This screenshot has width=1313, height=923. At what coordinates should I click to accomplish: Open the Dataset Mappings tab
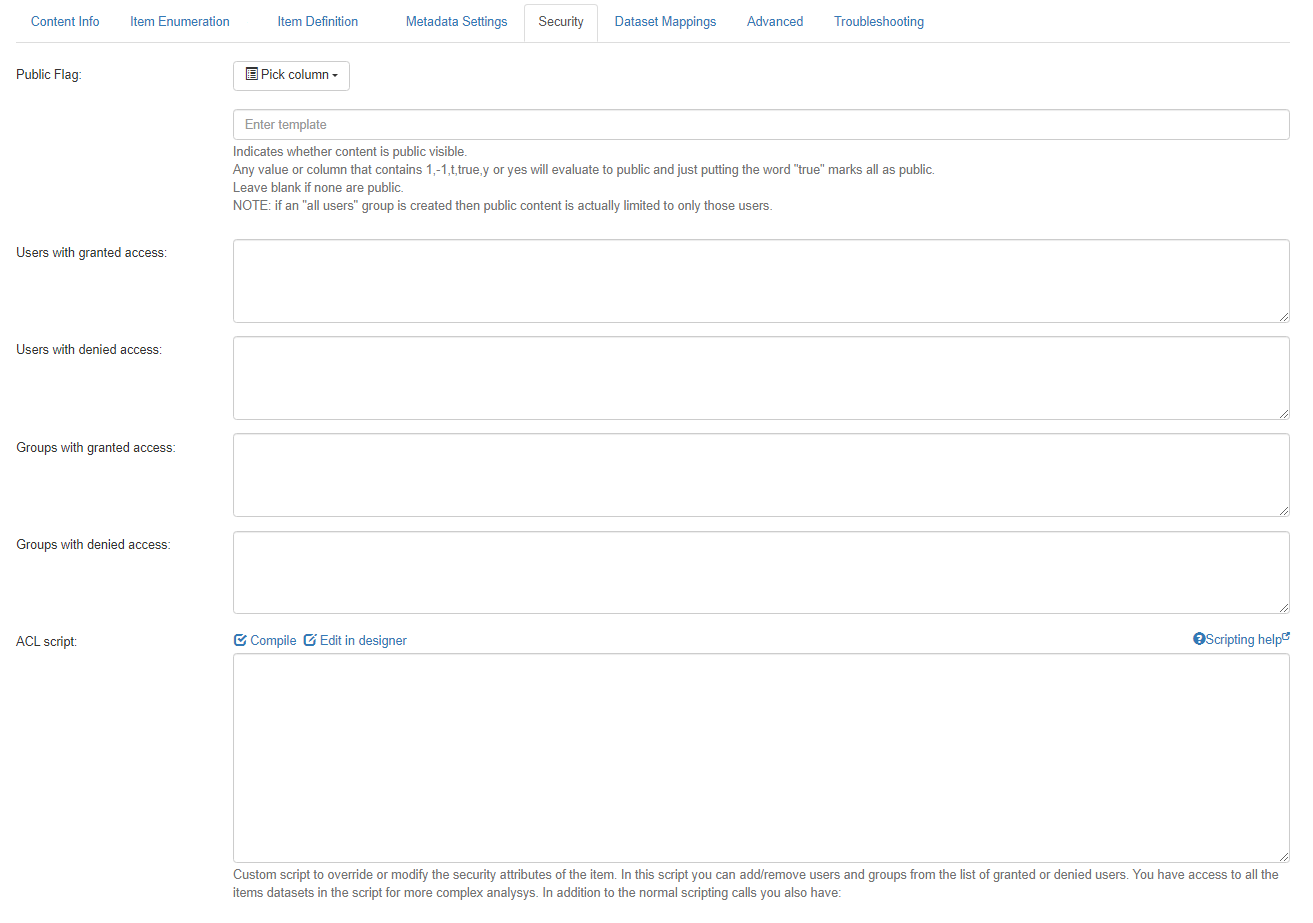click(665, 22)
